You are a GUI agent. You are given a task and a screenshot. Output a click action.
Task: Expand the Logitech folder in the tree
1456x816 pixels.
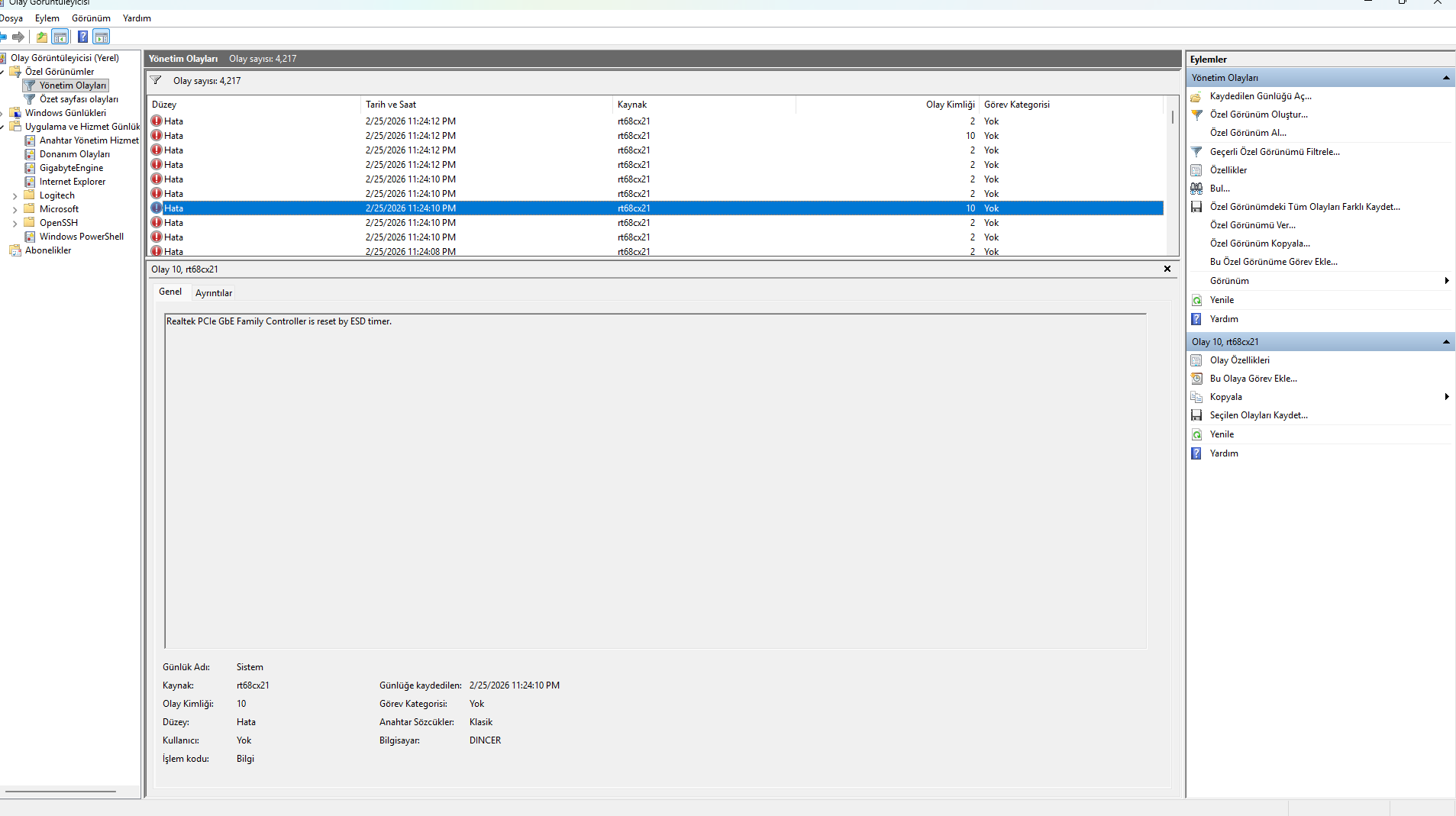tap(15, 196)
